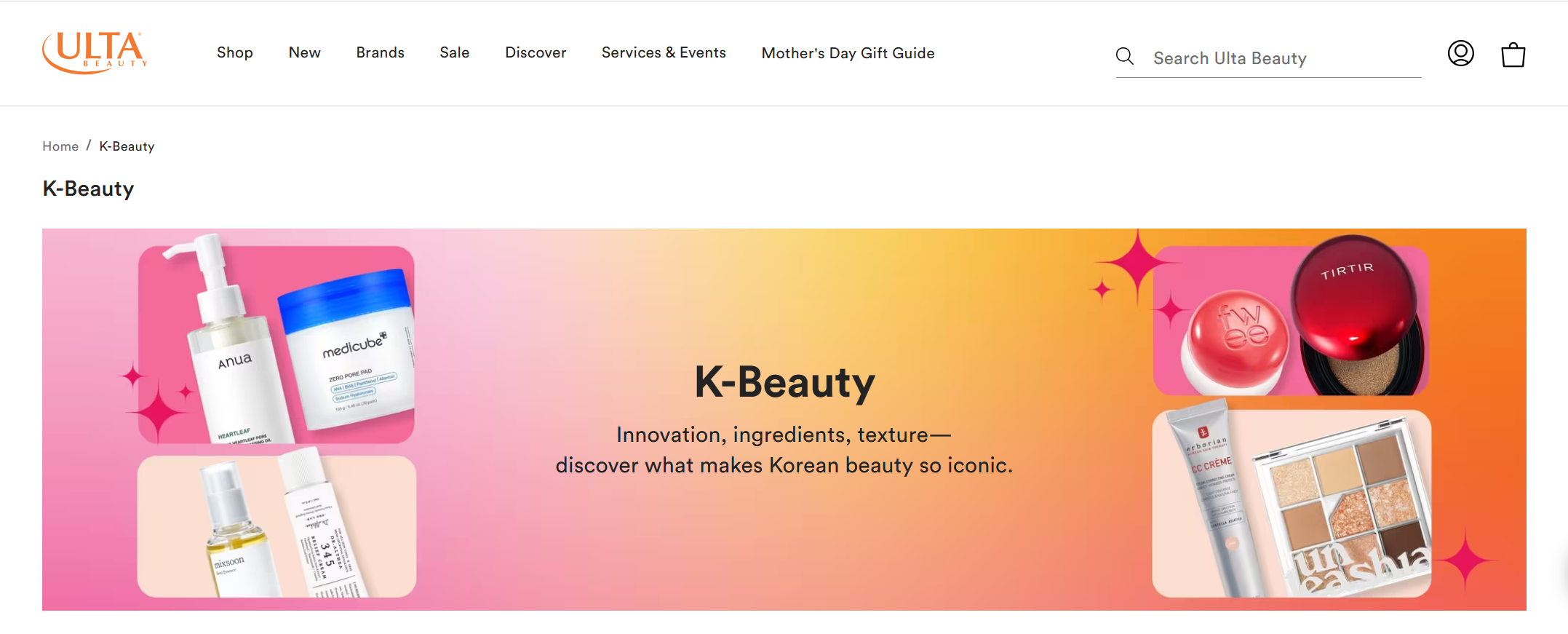Open the account profile icon
This screenshot has height=634, width=1568.
click(x=1460, y=53)
